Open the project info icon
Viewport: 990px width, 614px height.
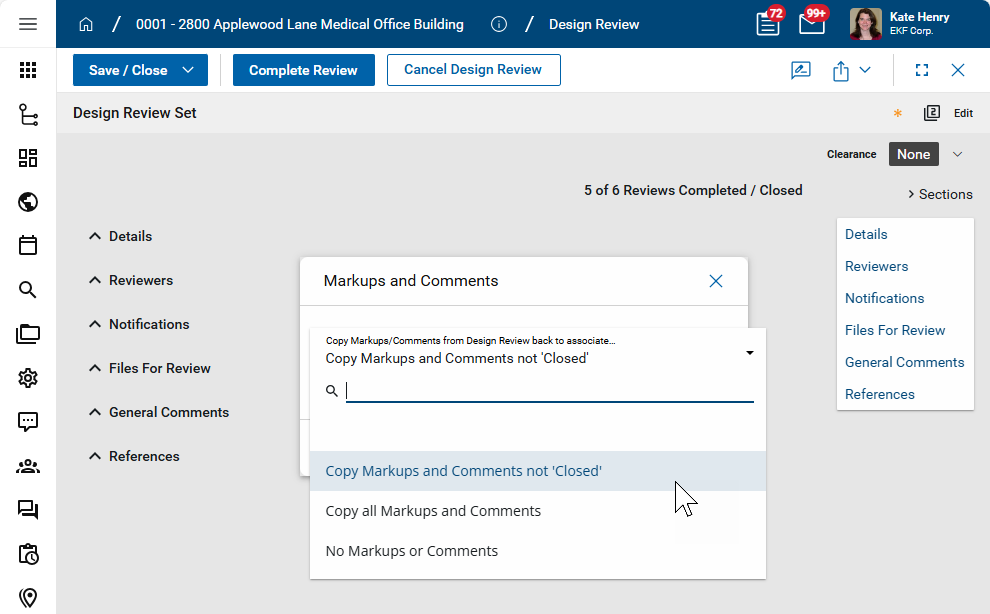(499, 24)
